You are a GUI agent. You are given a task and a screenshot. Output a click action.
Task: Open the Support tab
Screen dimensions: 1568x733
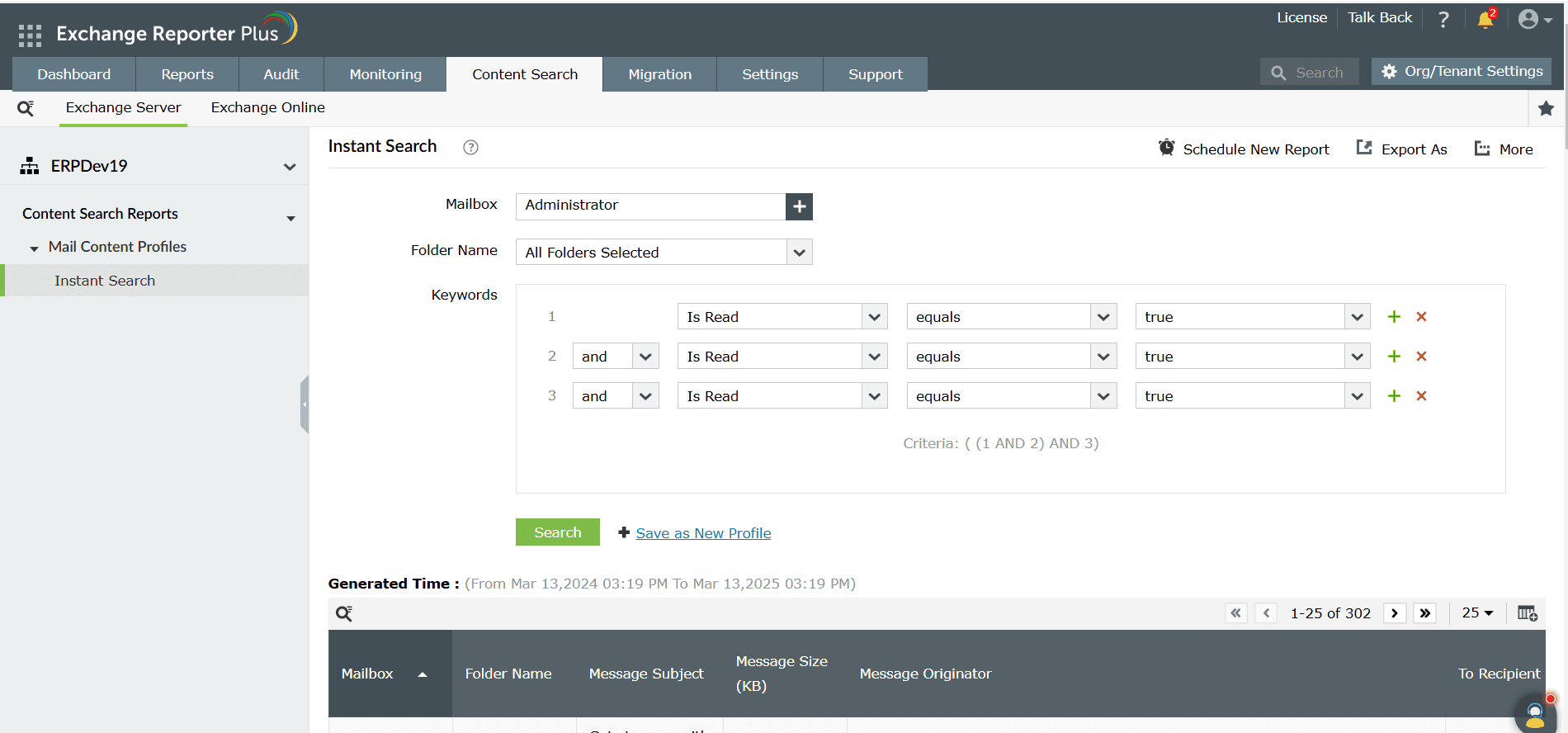876,74
